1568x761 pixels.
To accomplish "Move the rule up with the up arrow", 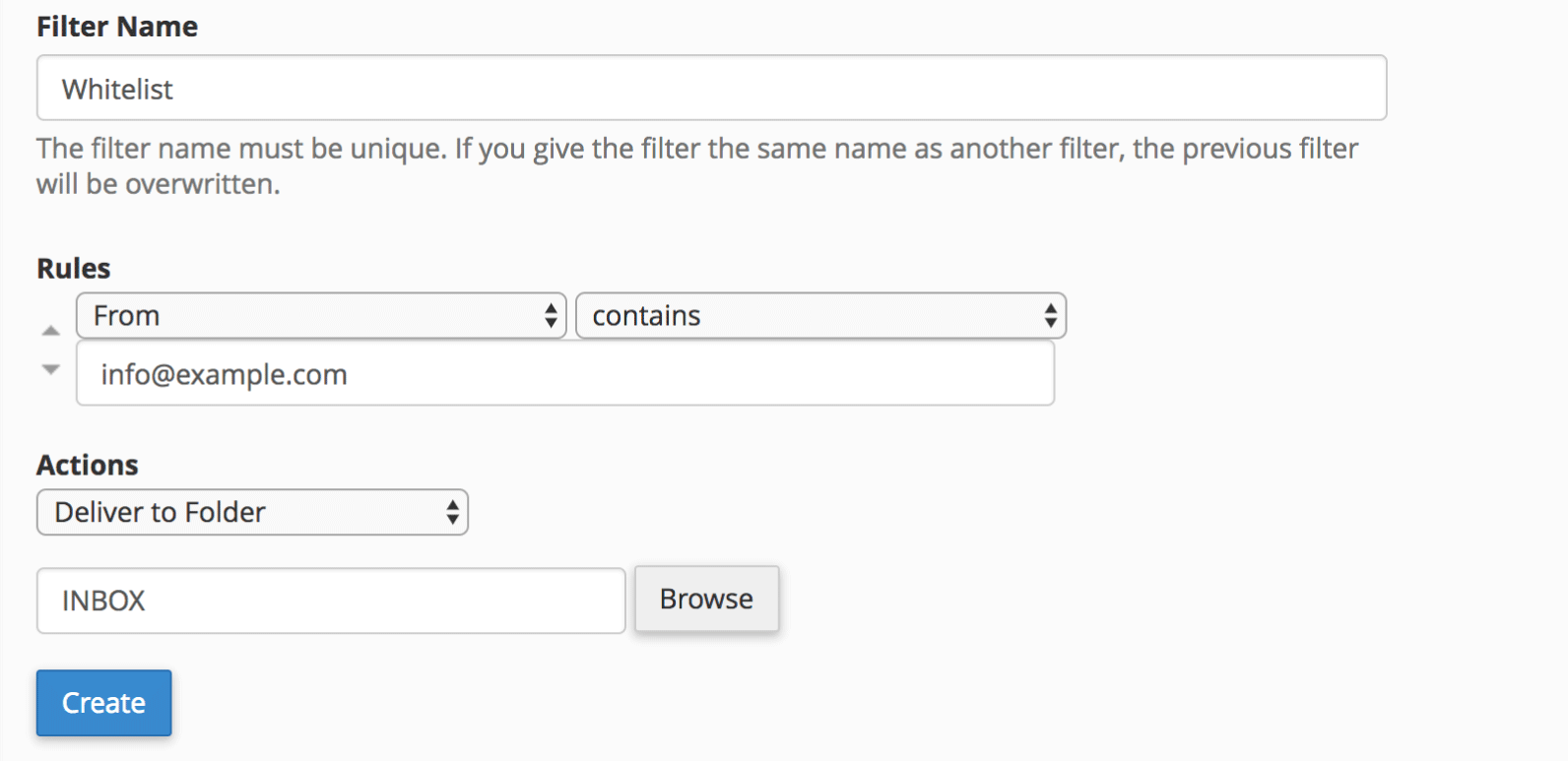I will tap(51, 331).
